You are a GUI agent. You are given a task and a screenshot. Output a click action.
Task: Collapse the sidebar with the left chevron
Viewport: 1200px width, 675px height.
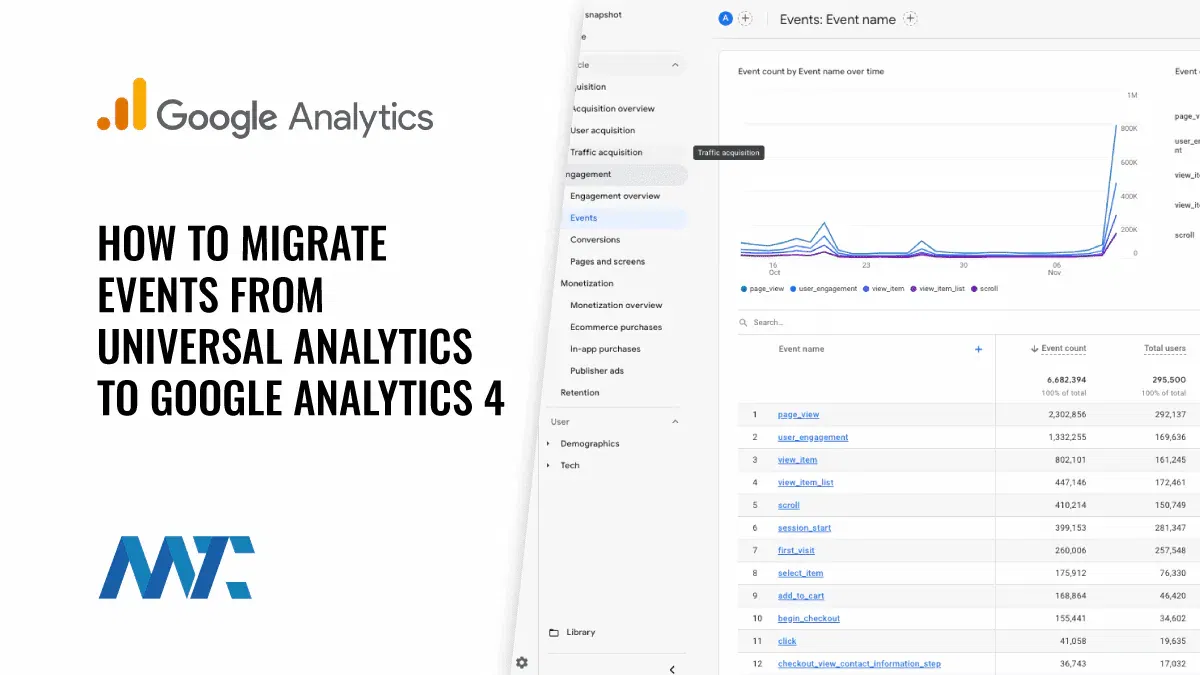tap(672, 669)
